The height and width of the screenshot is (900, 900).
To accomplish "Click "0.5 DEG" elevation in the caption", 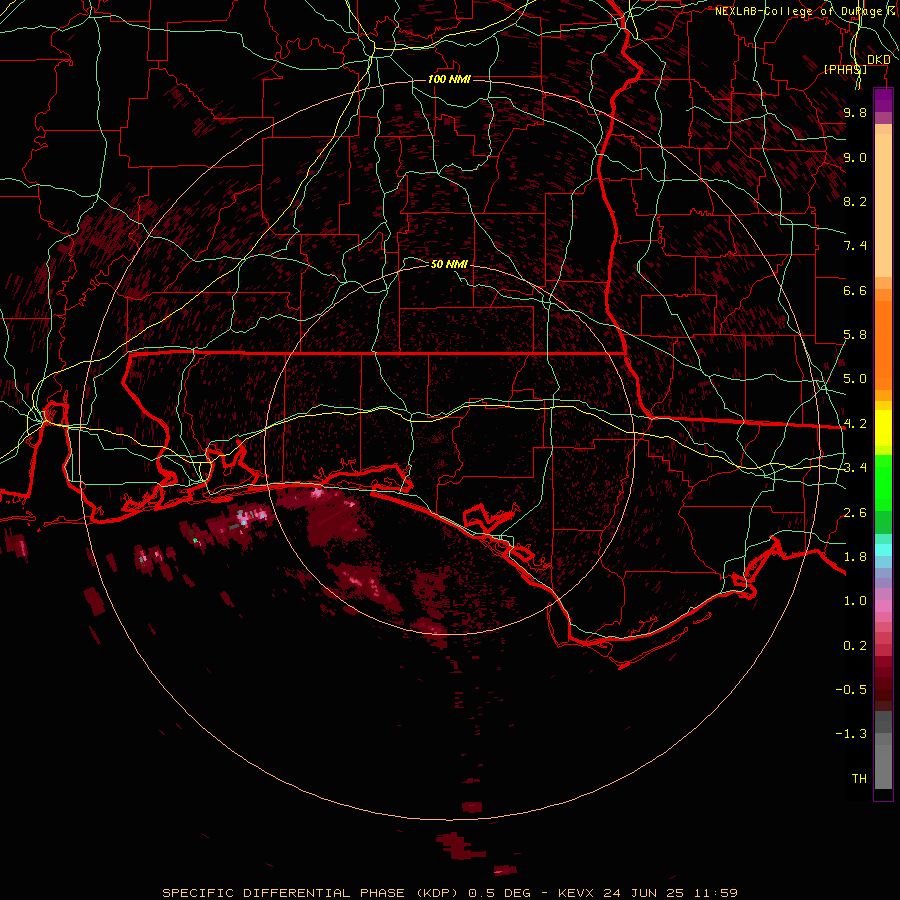I will click(498, 893).
